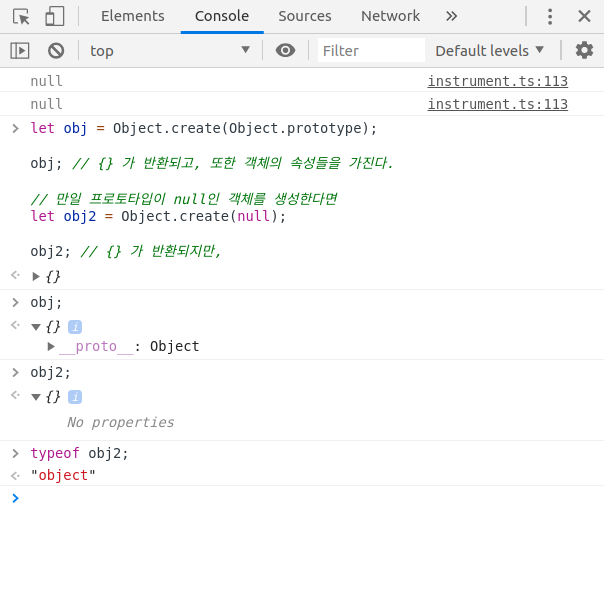The image size is (604, 609).
Task: Switch to the Sources tab
Action: click(x=305, y=16)
